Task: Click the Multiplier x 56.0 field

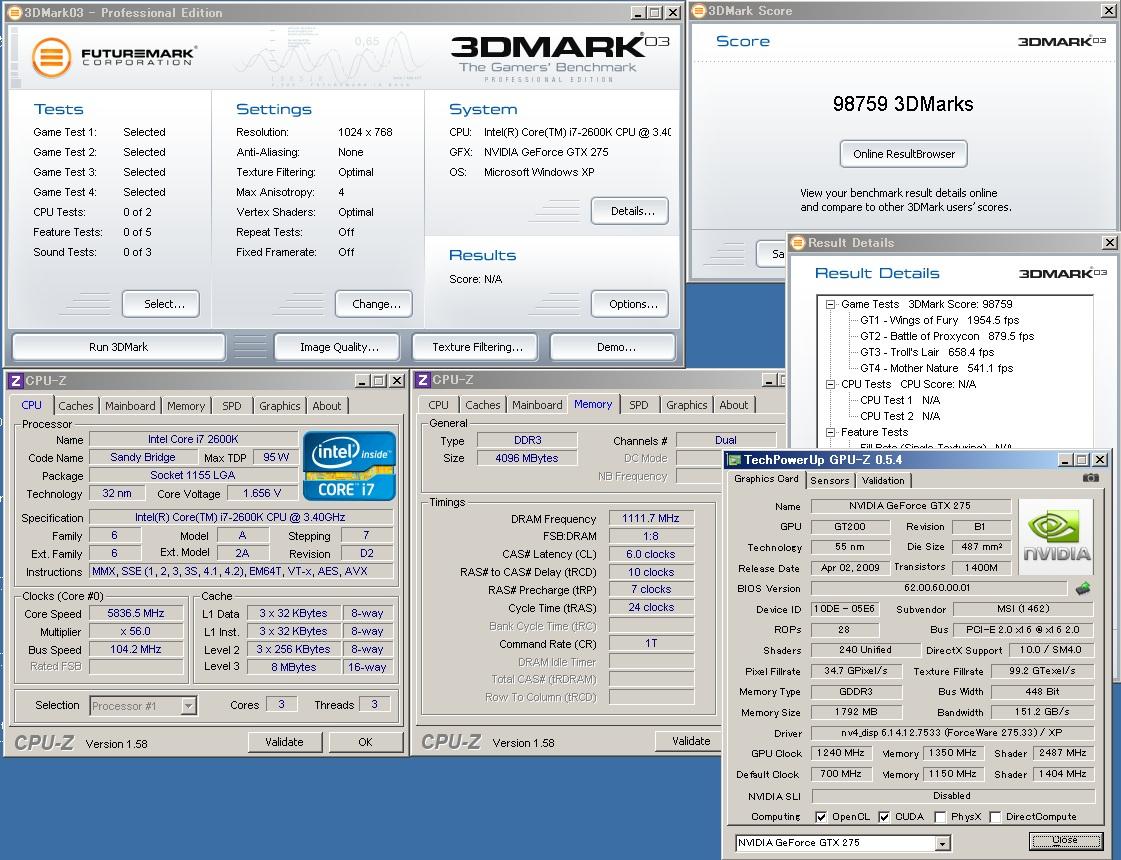Action: point(136,631)
